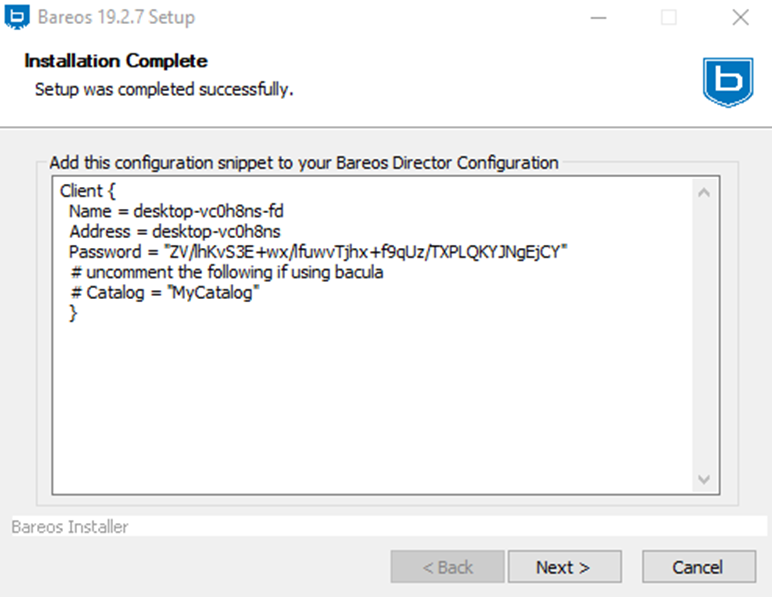Close the Bareos Setup window
The image size is (772, 597).
tap(740, 17)
